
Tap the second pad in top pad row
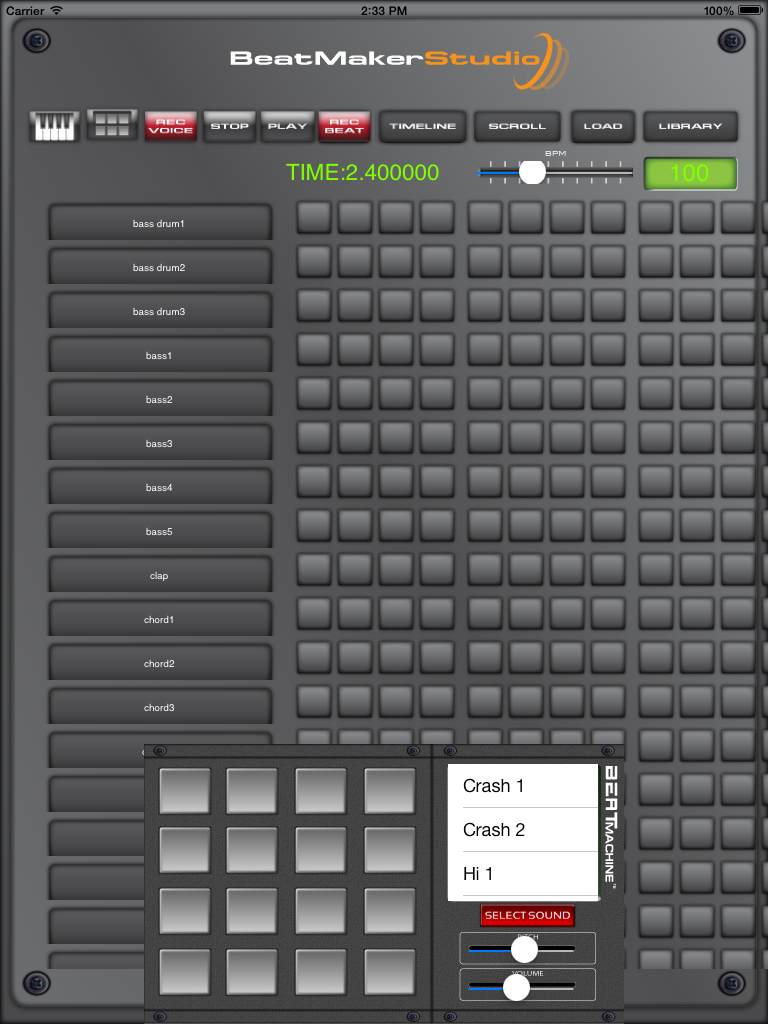coord(252,791)
